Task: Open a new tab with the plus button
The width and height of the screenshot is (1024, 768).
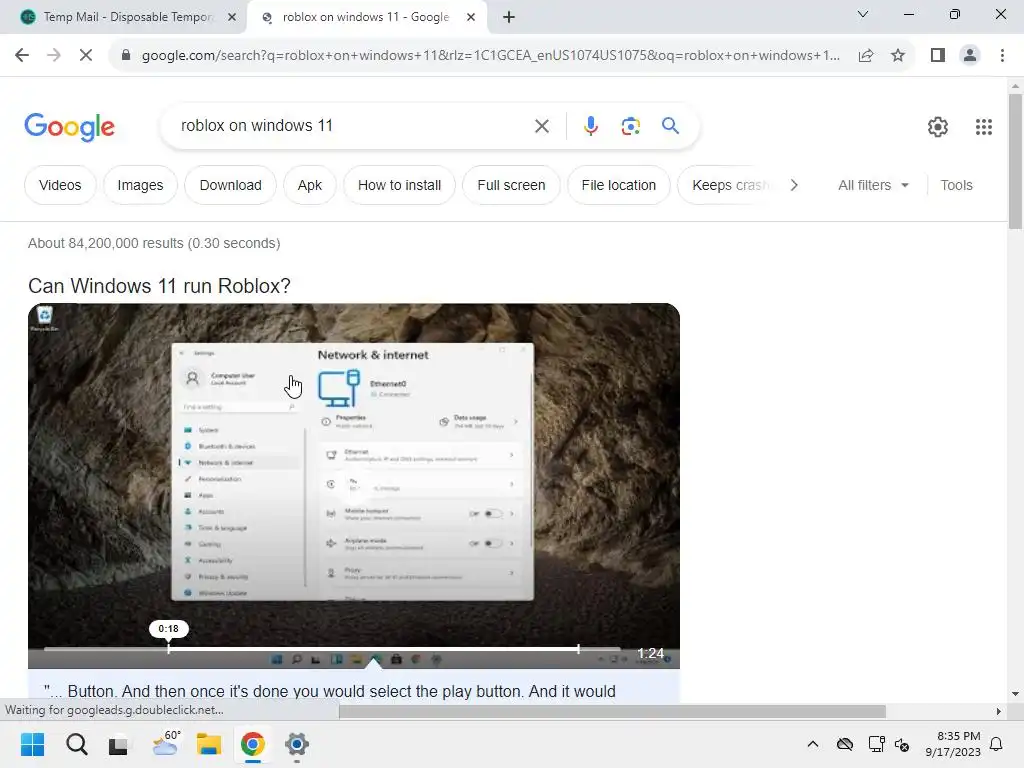Action: tap(509, 17)
